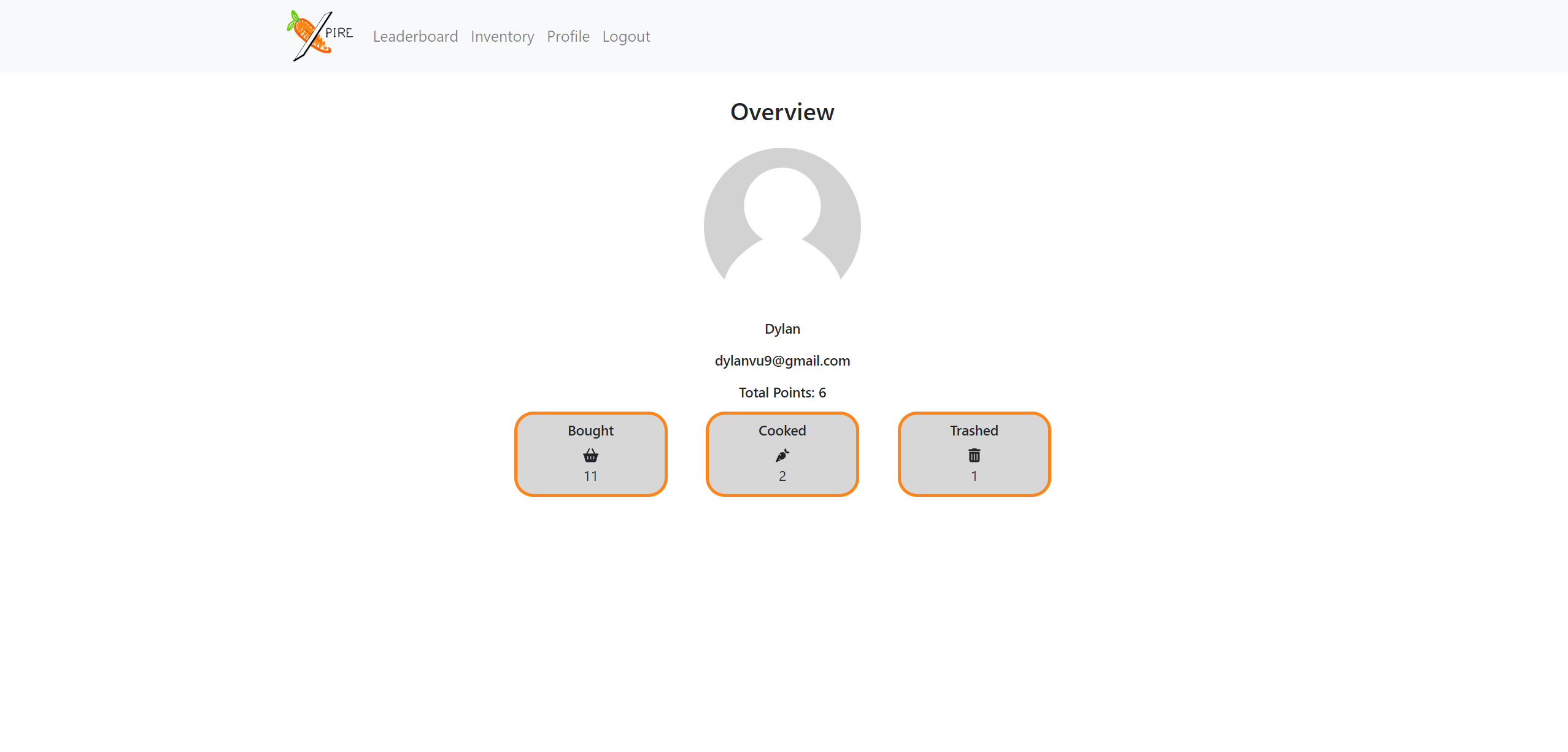Click the username Dylan

point(782,329)
